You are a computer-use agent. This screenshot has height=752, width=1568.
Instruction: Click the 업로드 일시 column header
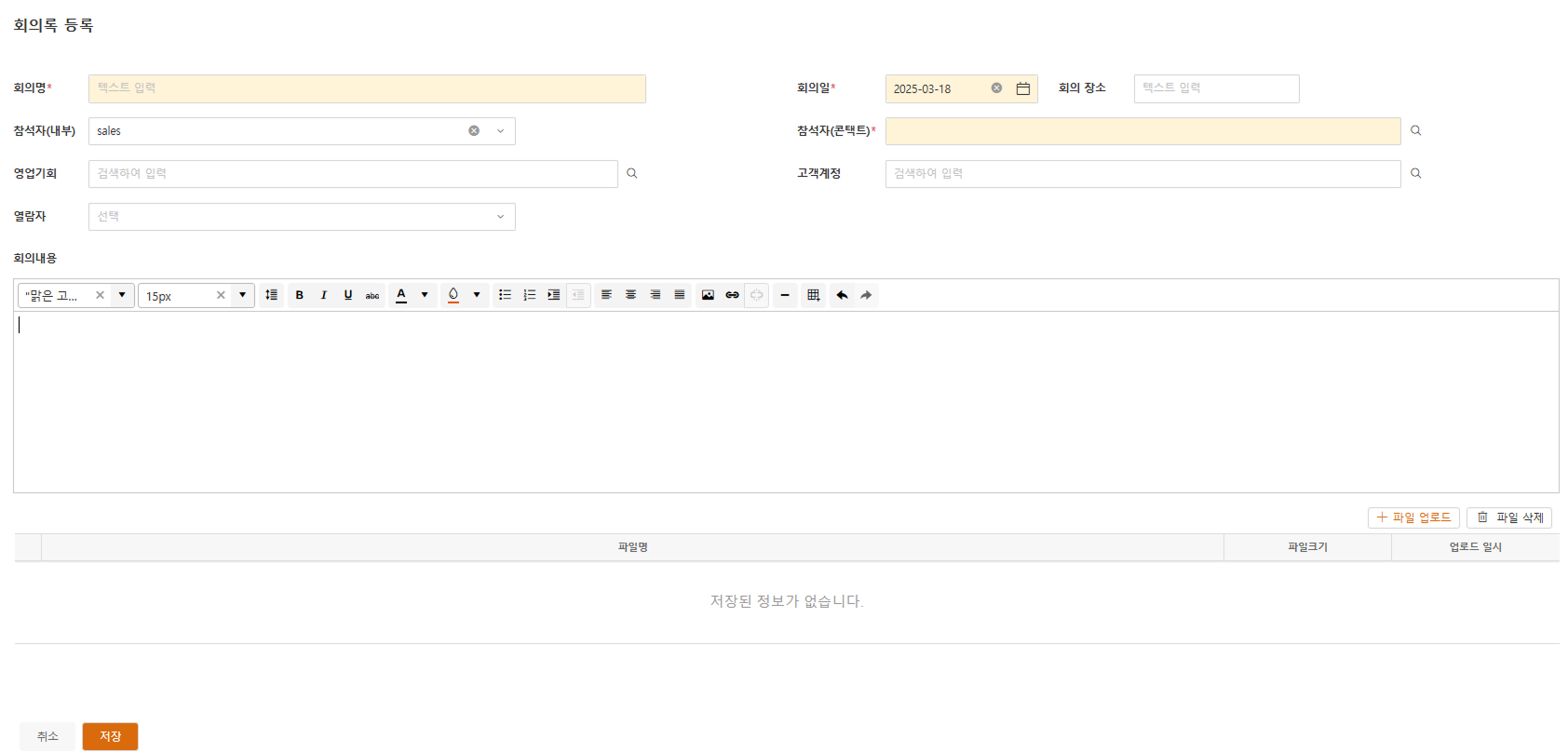click(1475, 547)
